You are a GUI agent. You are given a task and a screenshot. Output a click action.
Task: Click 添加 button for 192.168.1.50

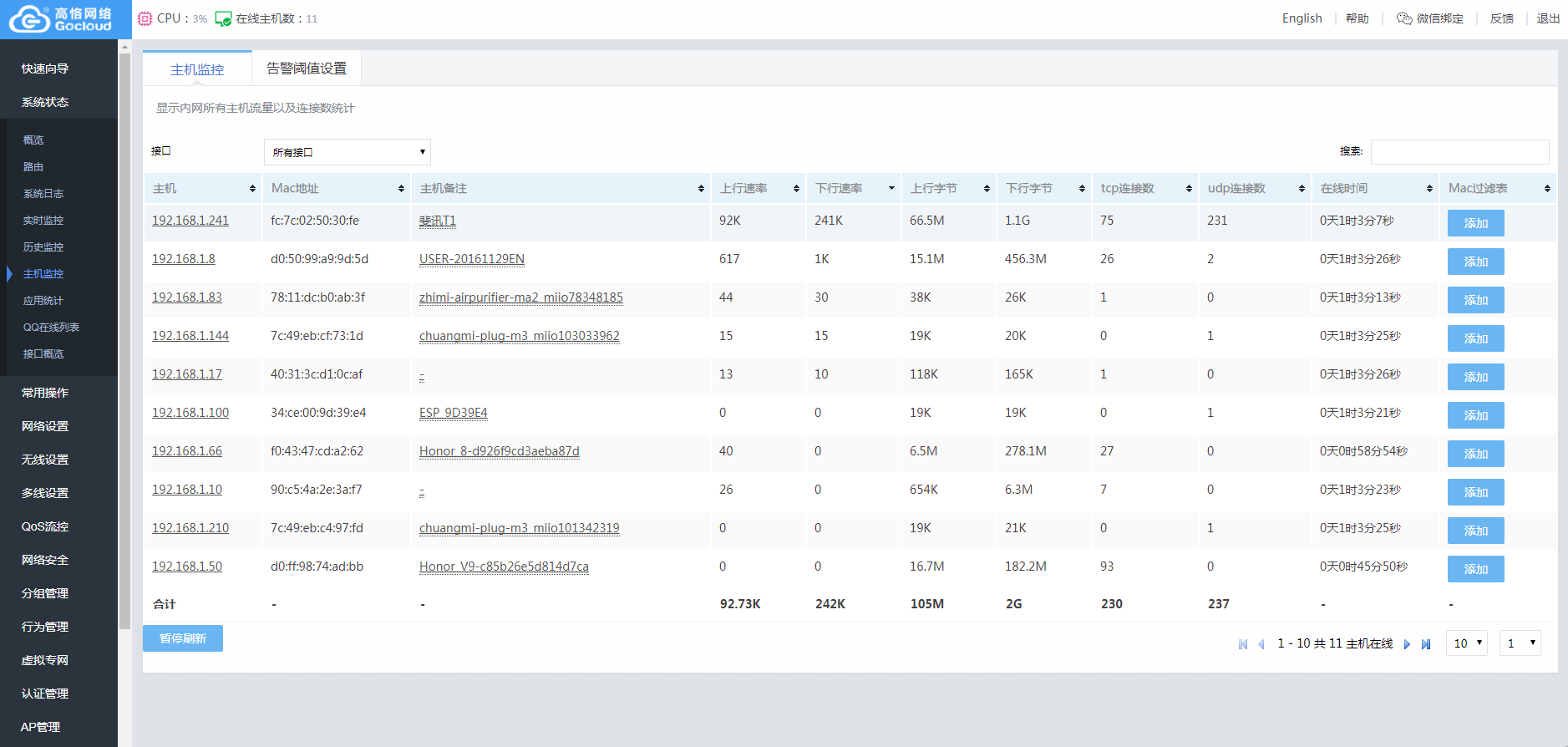pyautogui.click(x=1476, y=569)
